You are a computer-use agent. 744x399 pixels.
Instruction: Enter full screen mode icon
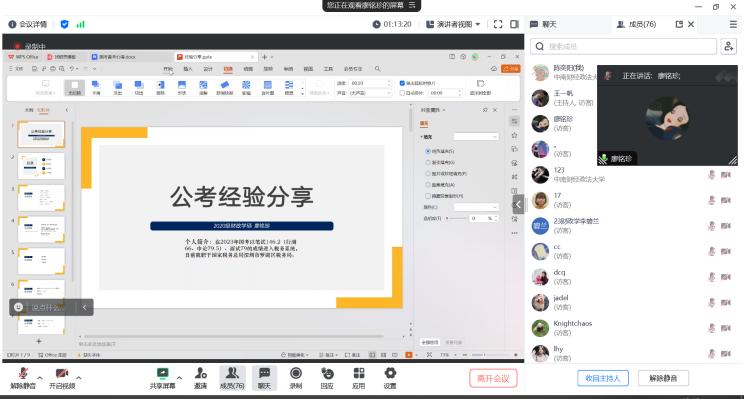[498, 24]
